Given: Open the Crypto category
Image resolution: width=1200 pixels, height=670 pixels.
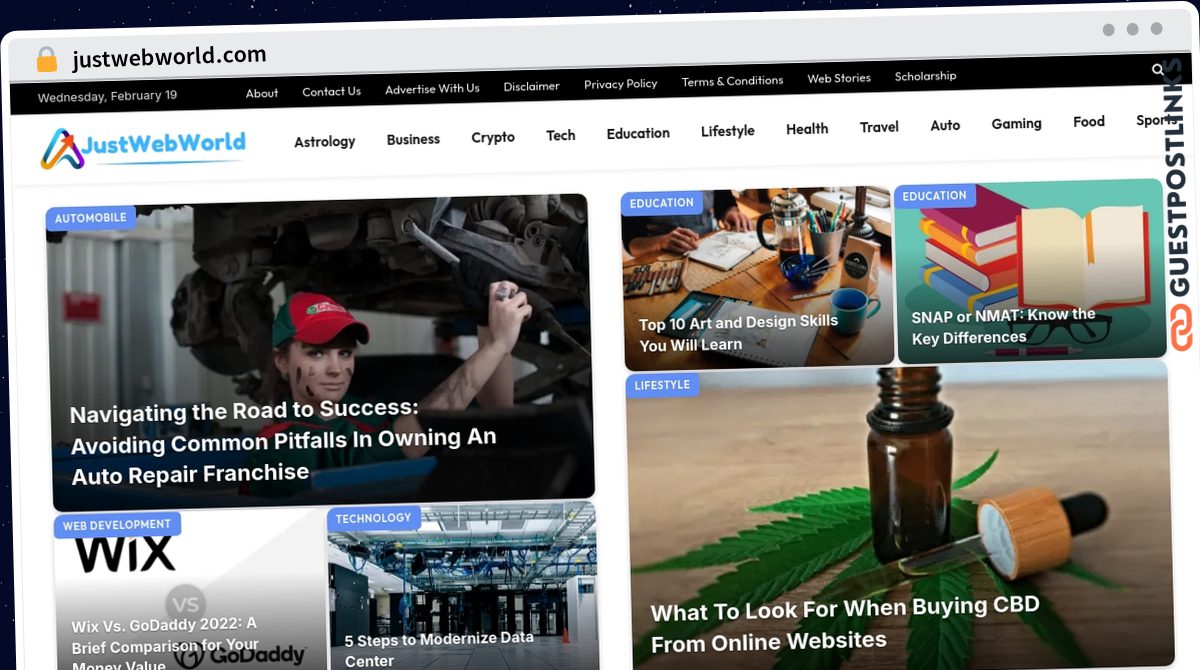Looking at the screenshot, I should coord(493,137).
